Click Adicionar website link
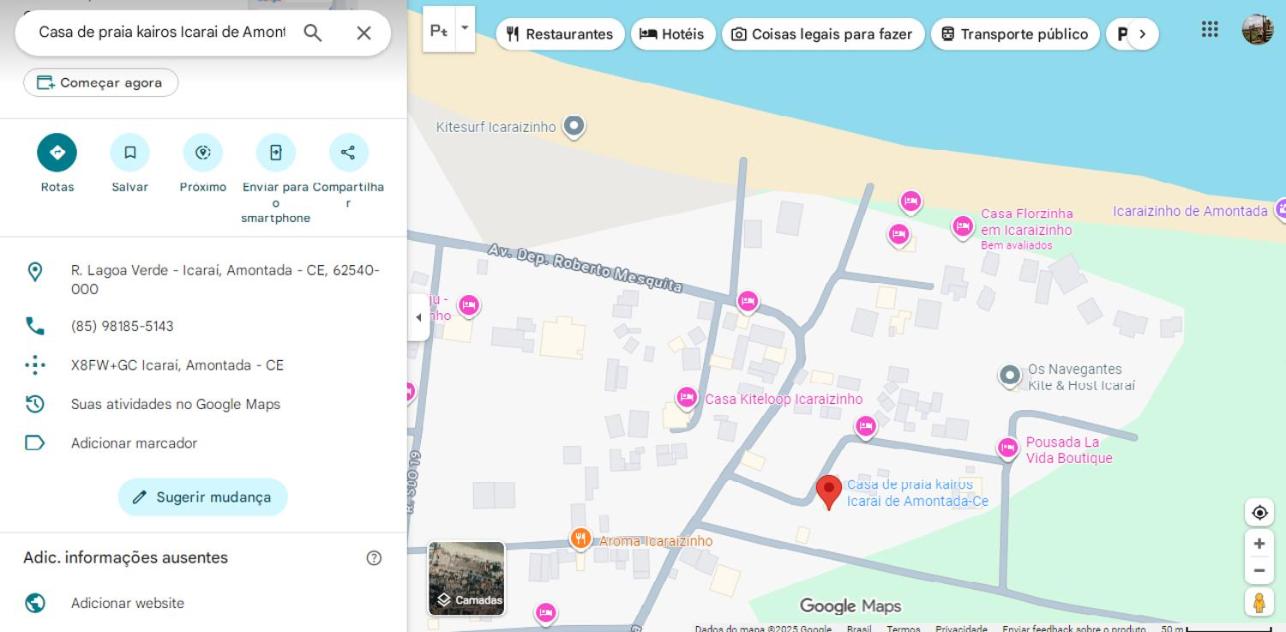The image size is (1286, 632). click(x=127, y=603)
